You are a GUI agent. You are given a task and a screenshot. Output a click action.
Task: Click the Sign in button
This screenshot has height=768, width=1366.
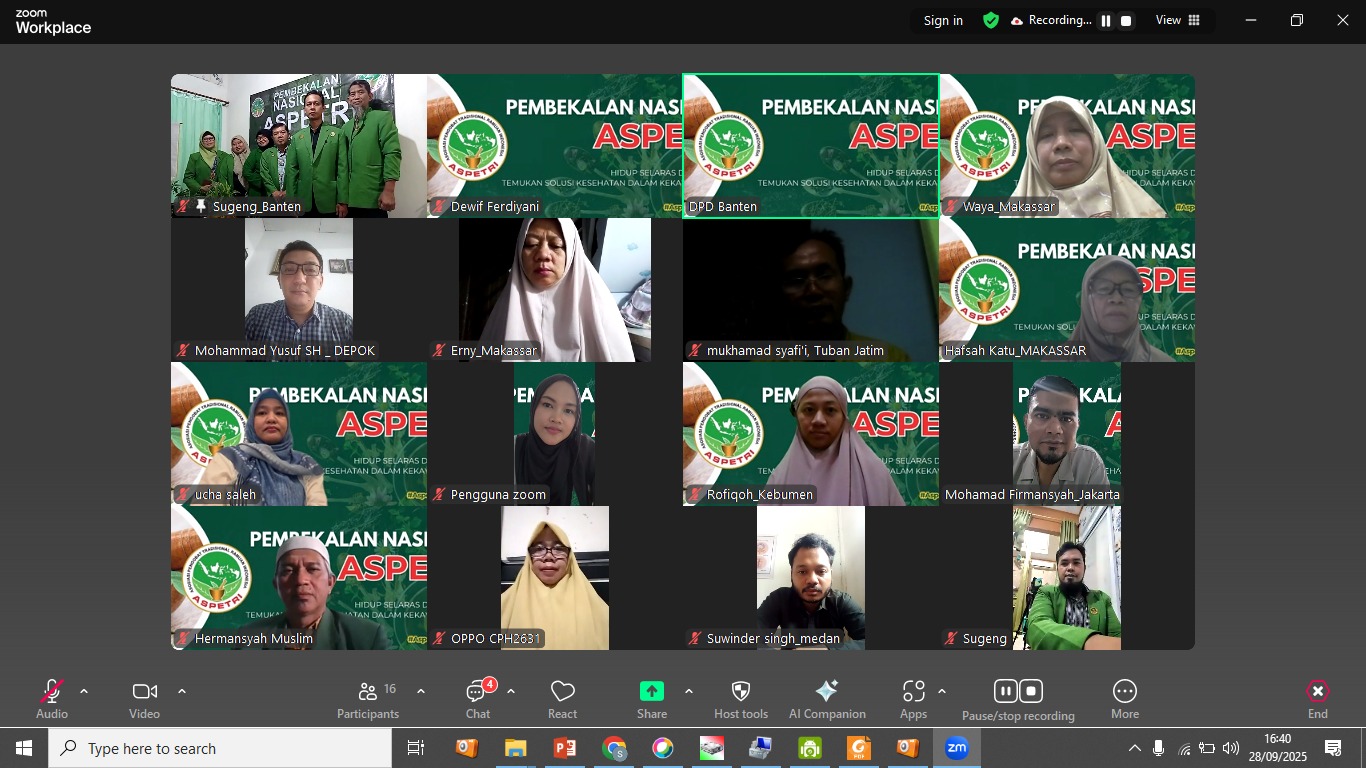coord(943,21)
